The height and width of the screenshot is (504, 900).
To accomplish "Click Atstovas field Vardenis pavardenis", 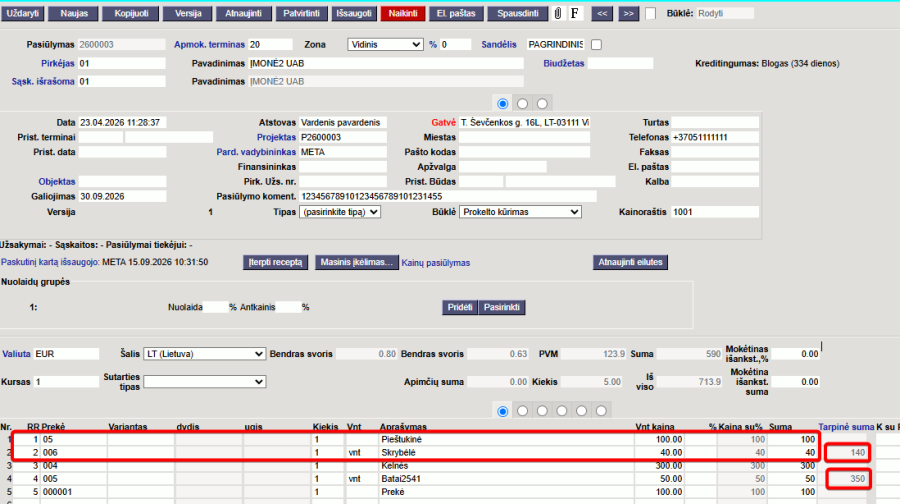I will click(343, 123).
